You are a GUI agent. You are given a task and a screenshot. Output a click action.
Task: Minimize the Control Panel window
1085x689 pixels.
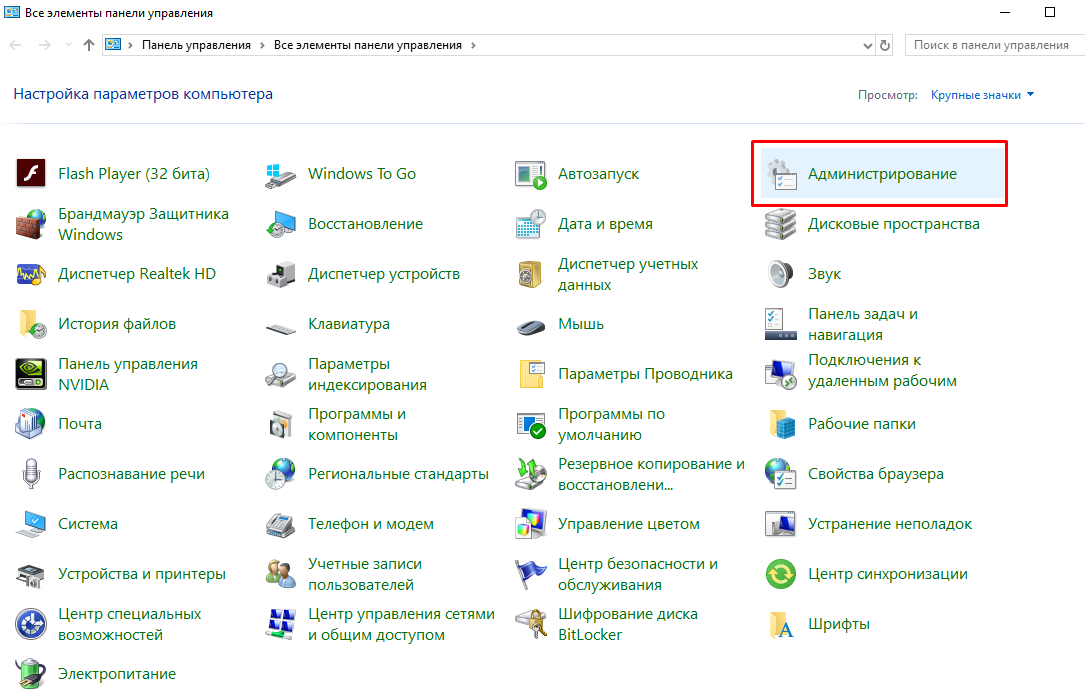[x=1005, y=12]
